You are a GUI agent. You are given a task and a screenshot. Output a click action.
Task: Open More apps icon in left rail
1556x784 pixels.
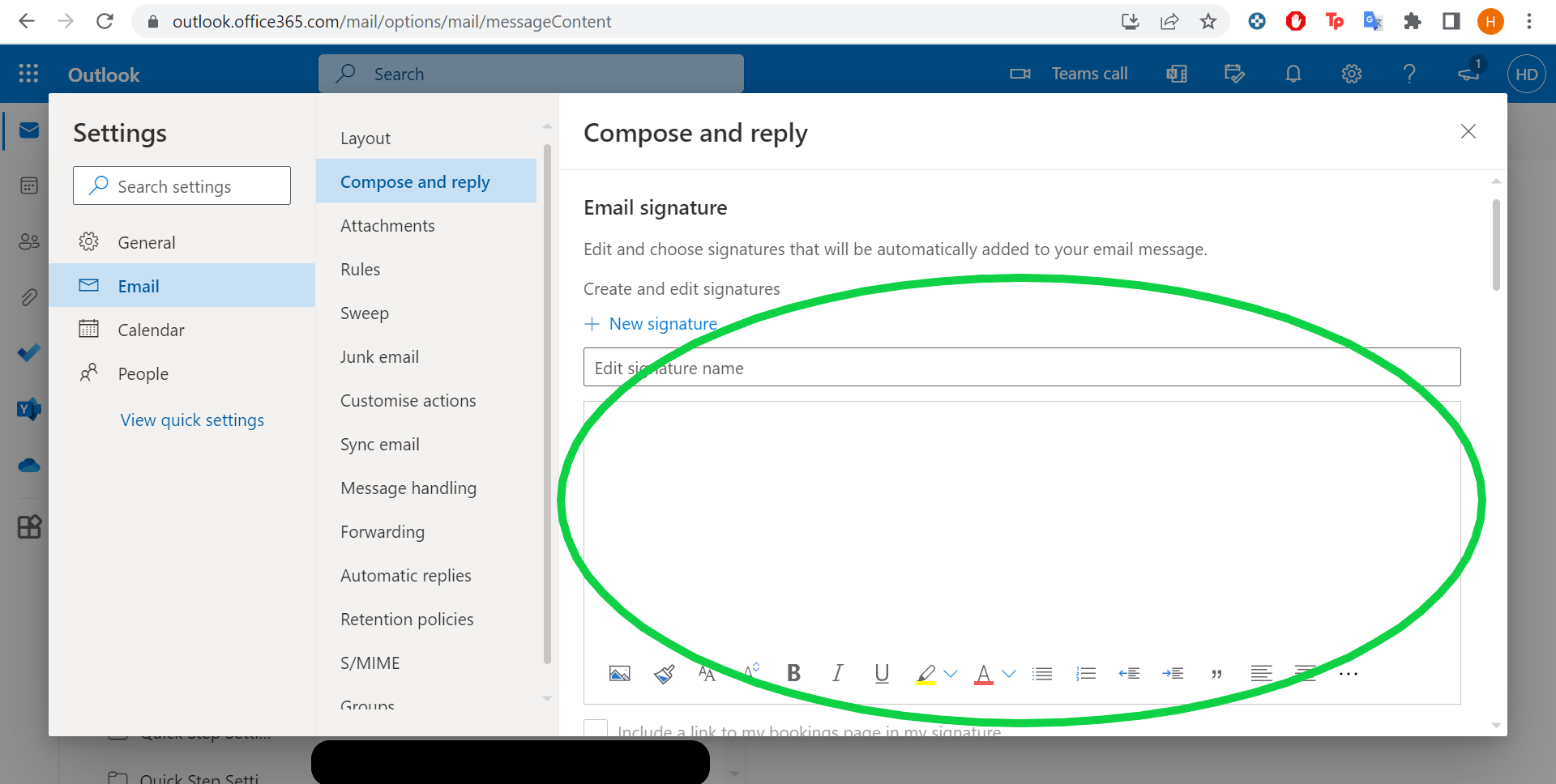(29, 527)
